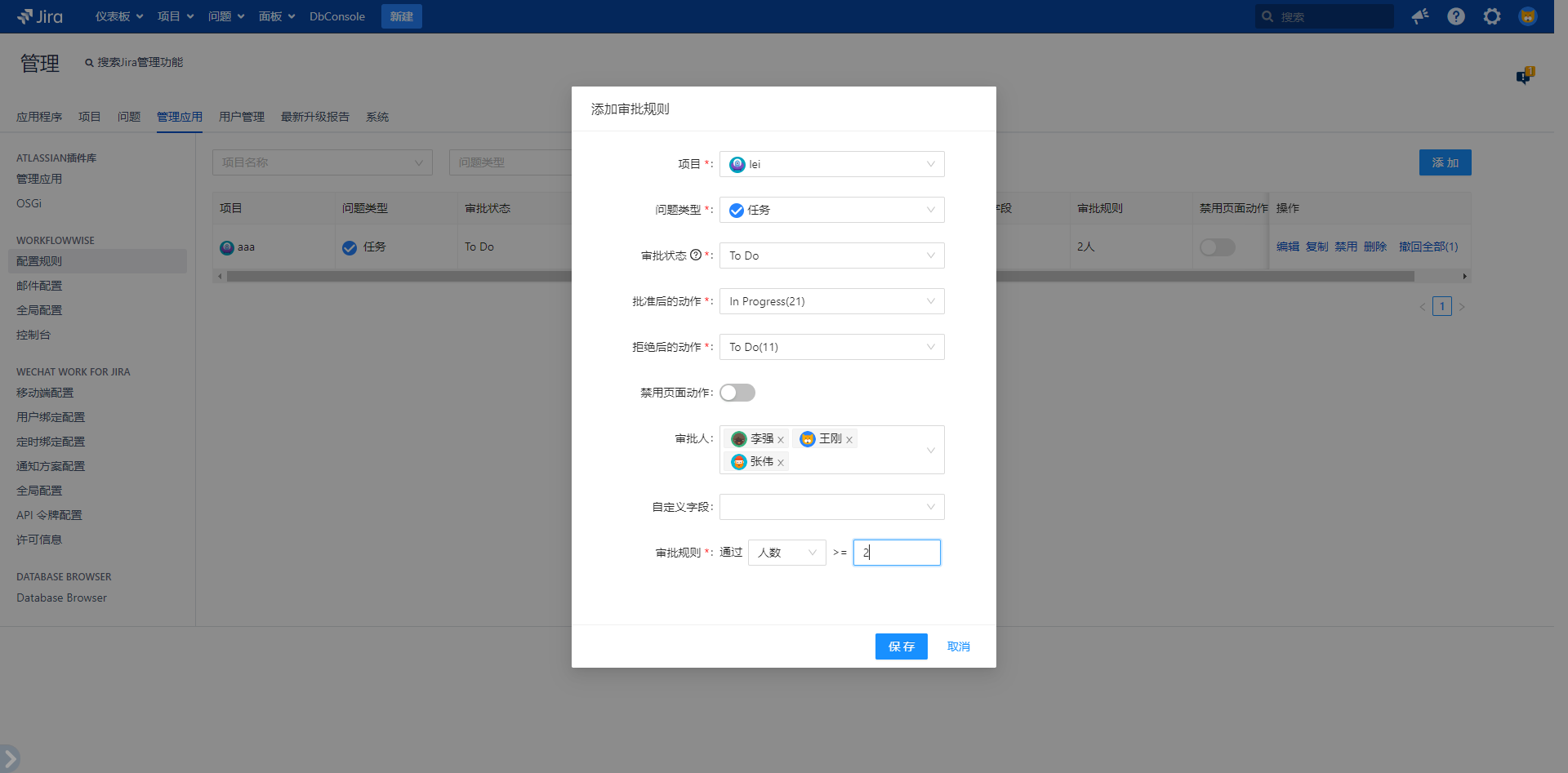
Task: Click the Jira logo in header
Action: pos(40,16)
